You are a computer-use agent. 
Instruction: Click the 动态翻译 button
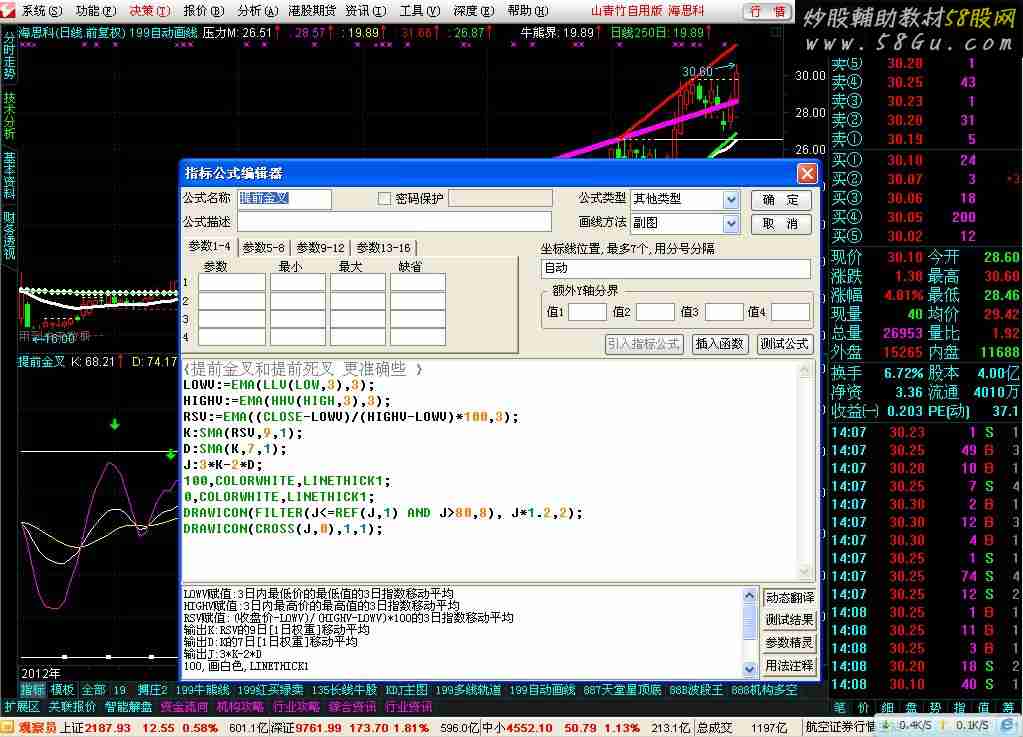click(x=789, y=597)
